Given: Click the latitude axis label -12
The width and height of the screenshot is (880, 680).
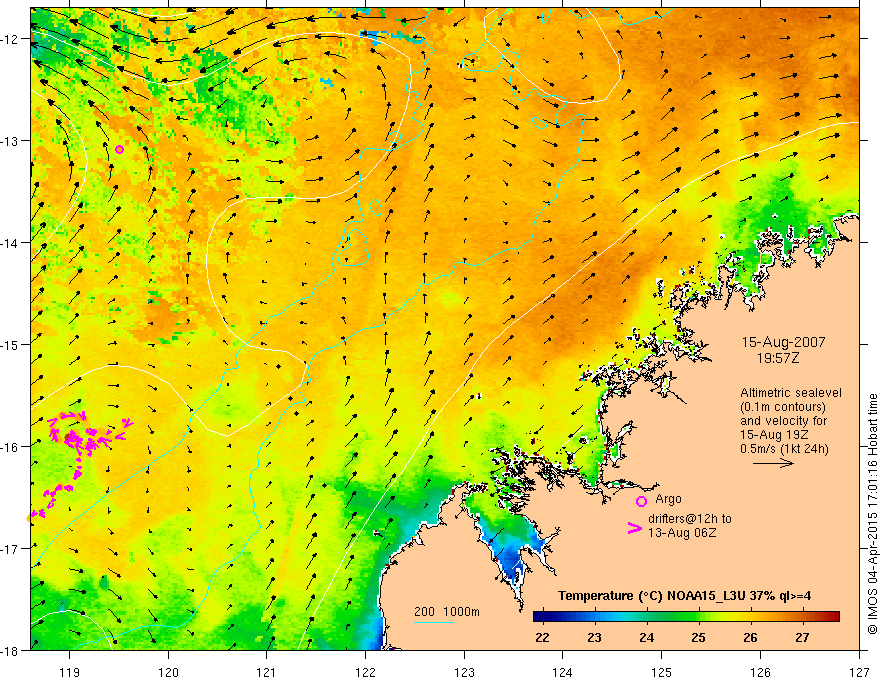Looking at the screenshot, I should pyautogui.click(x=10, y=39).
